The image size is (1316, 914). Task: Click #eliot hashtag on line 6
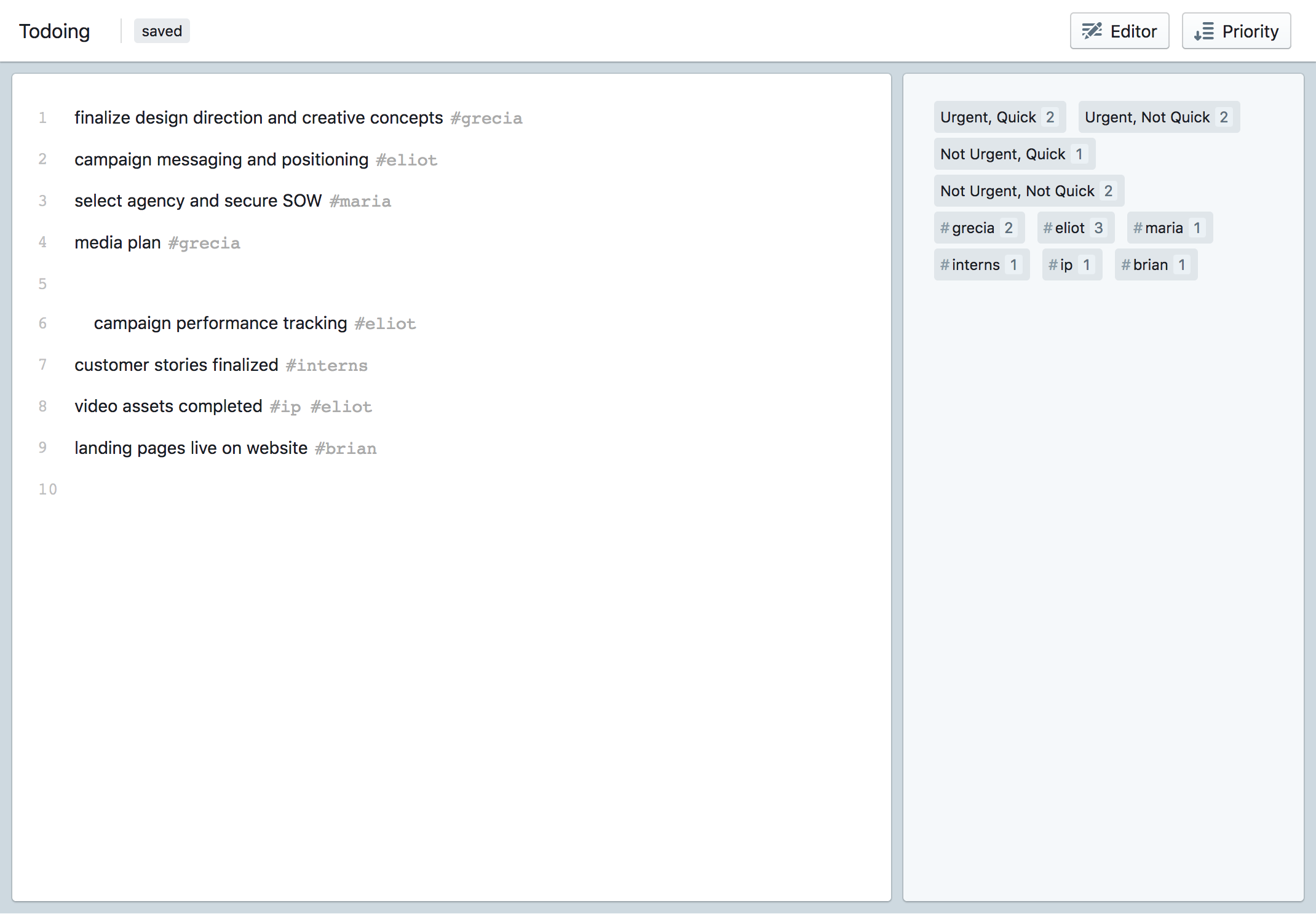pyautogui.click(x=386, y=324)
